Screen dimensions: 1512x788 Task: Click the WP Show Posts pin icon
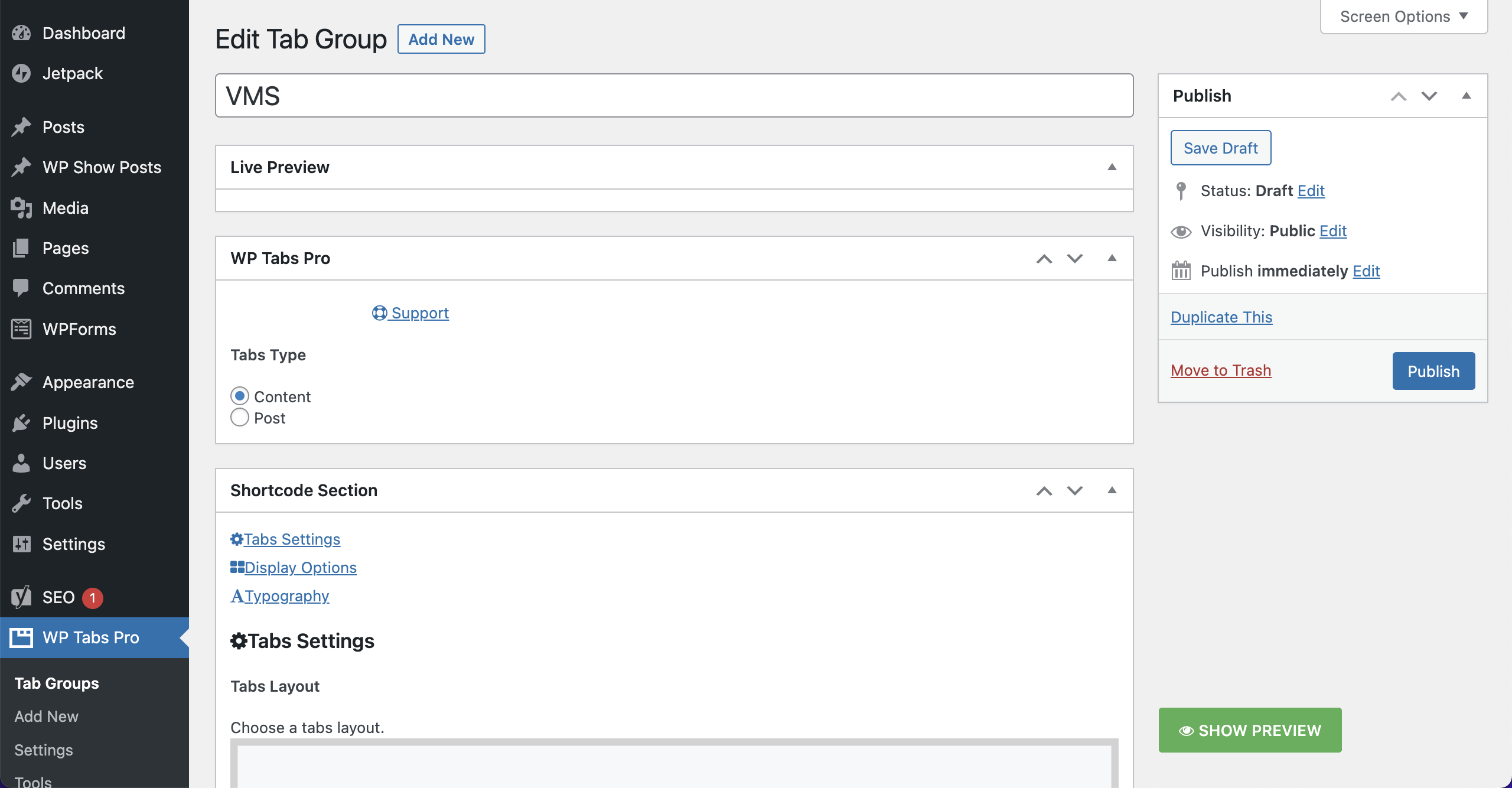pos(21,167)
